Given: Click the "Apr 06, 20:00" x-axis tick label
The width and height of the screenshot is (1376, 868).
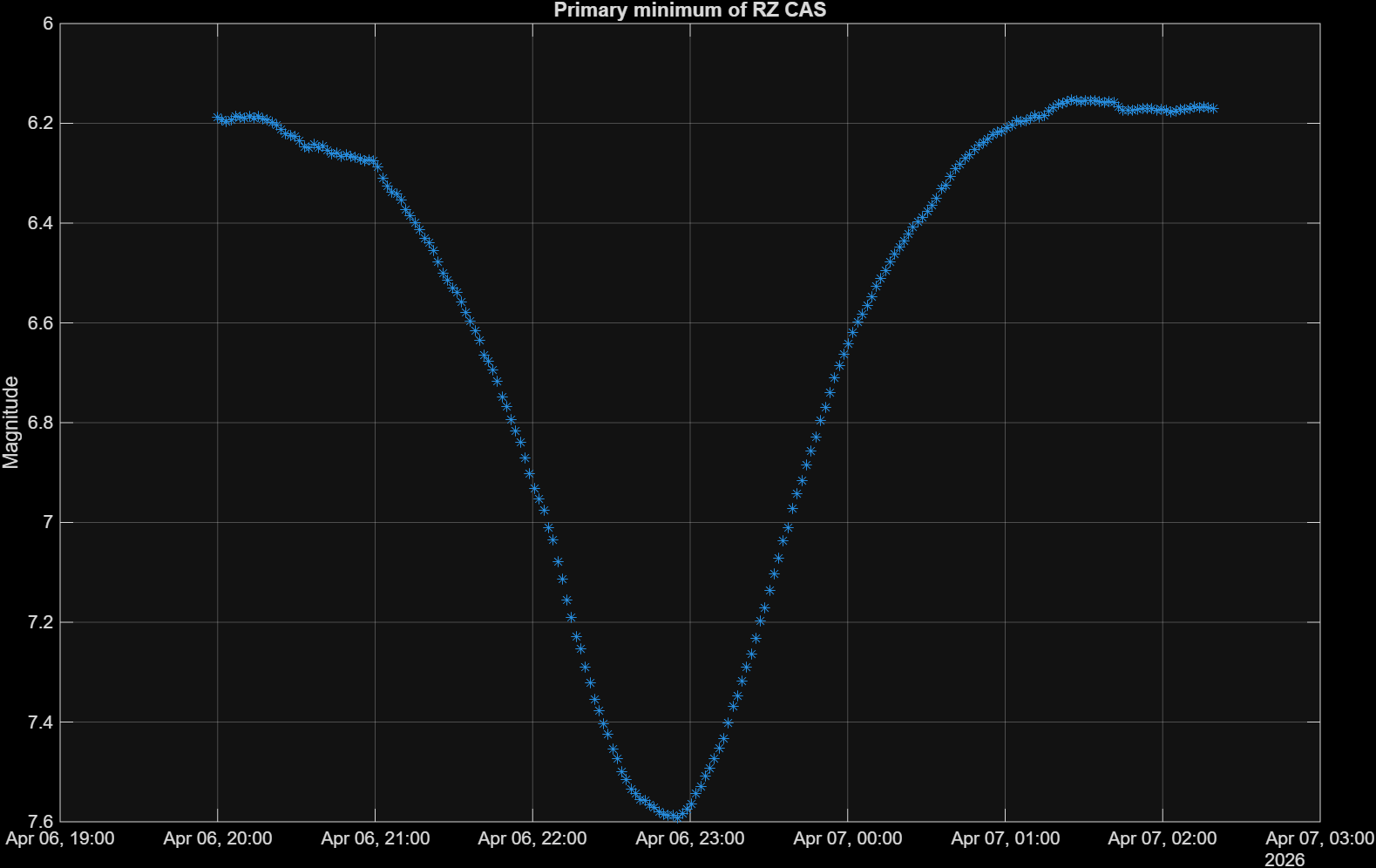Looking at the screenshot, I should coord(218,838).
